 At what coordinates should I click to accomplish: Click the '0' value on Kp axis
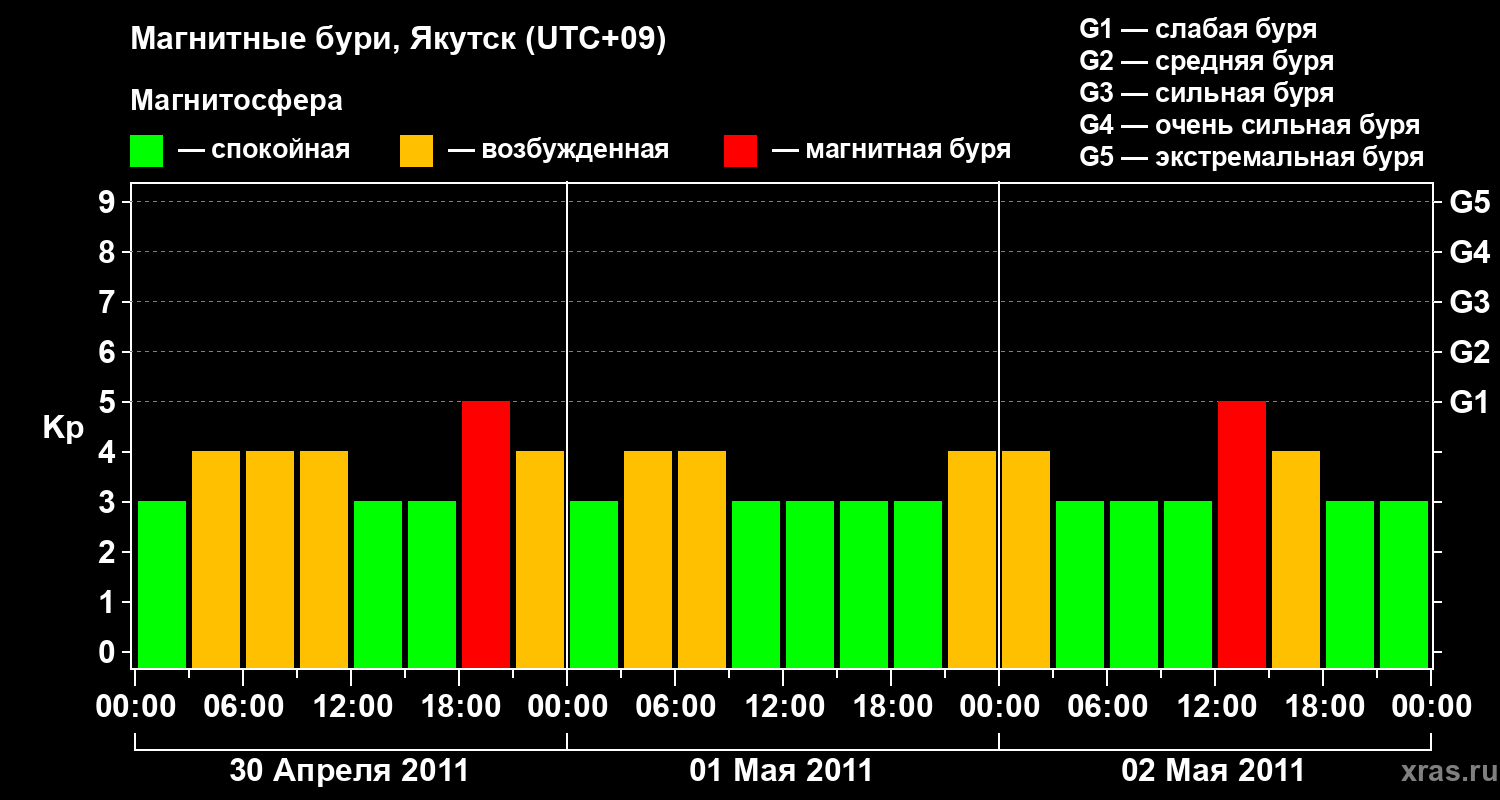[109, 652]
